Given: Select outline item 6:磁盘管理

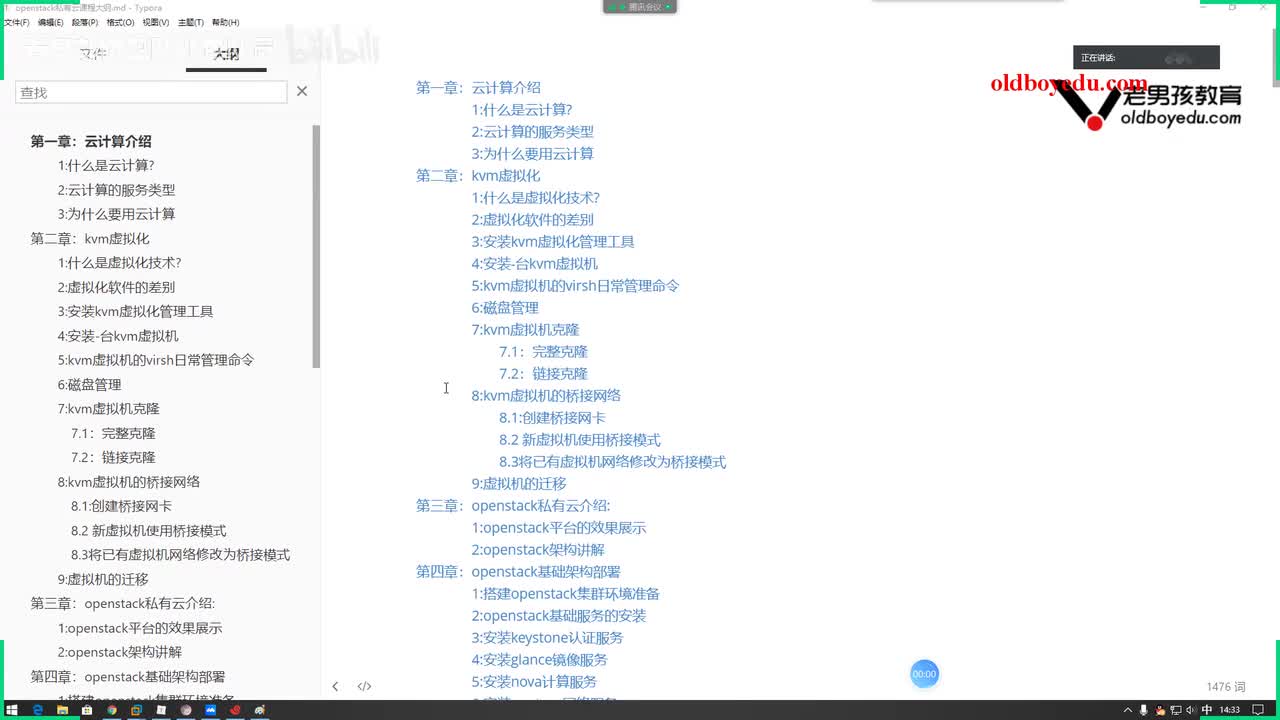Looking at the screenshot, I should pyautogui.click(x=89, y=384).
